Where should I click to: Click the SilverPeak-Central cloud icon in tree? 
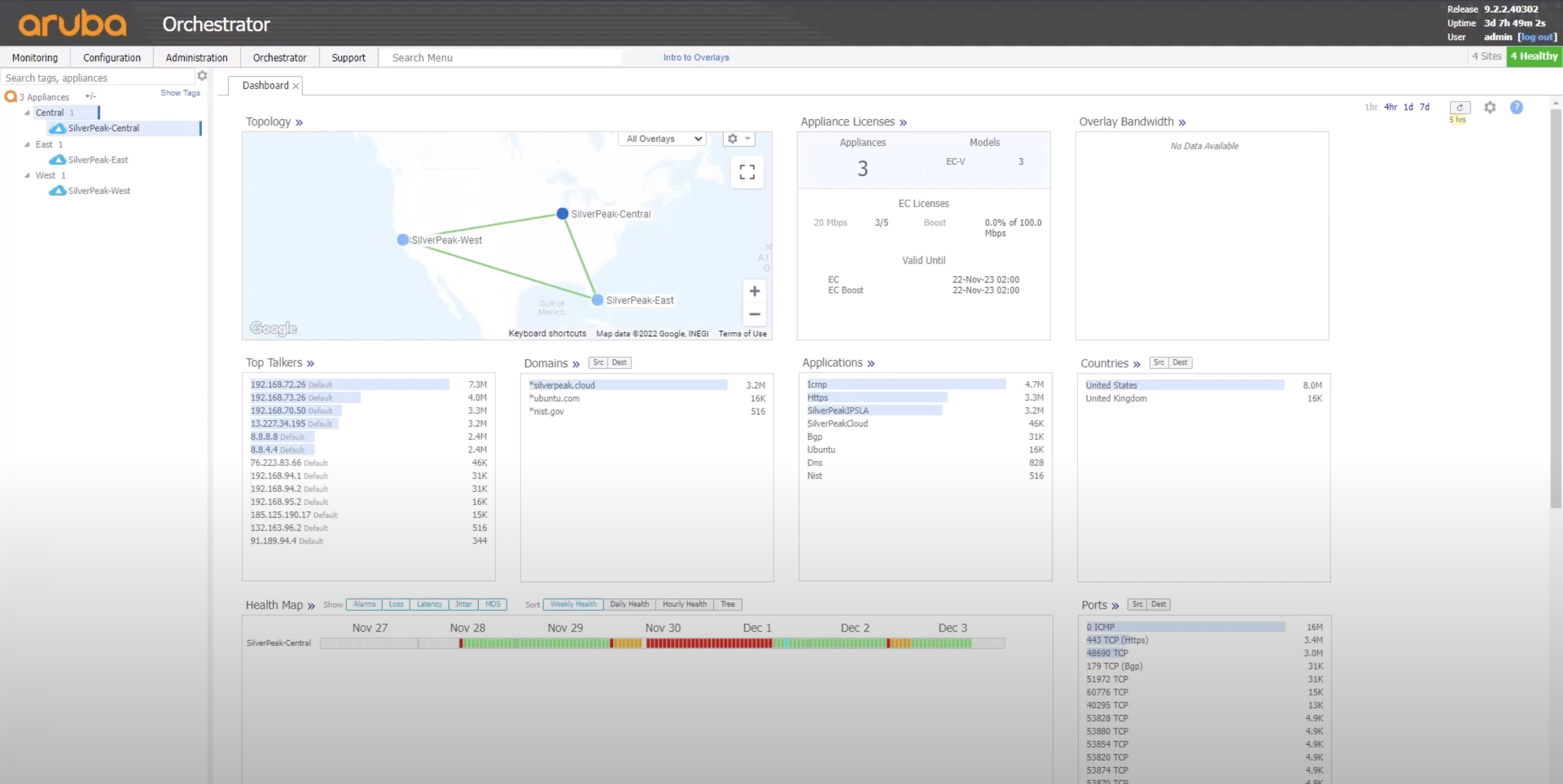(58, 128)
